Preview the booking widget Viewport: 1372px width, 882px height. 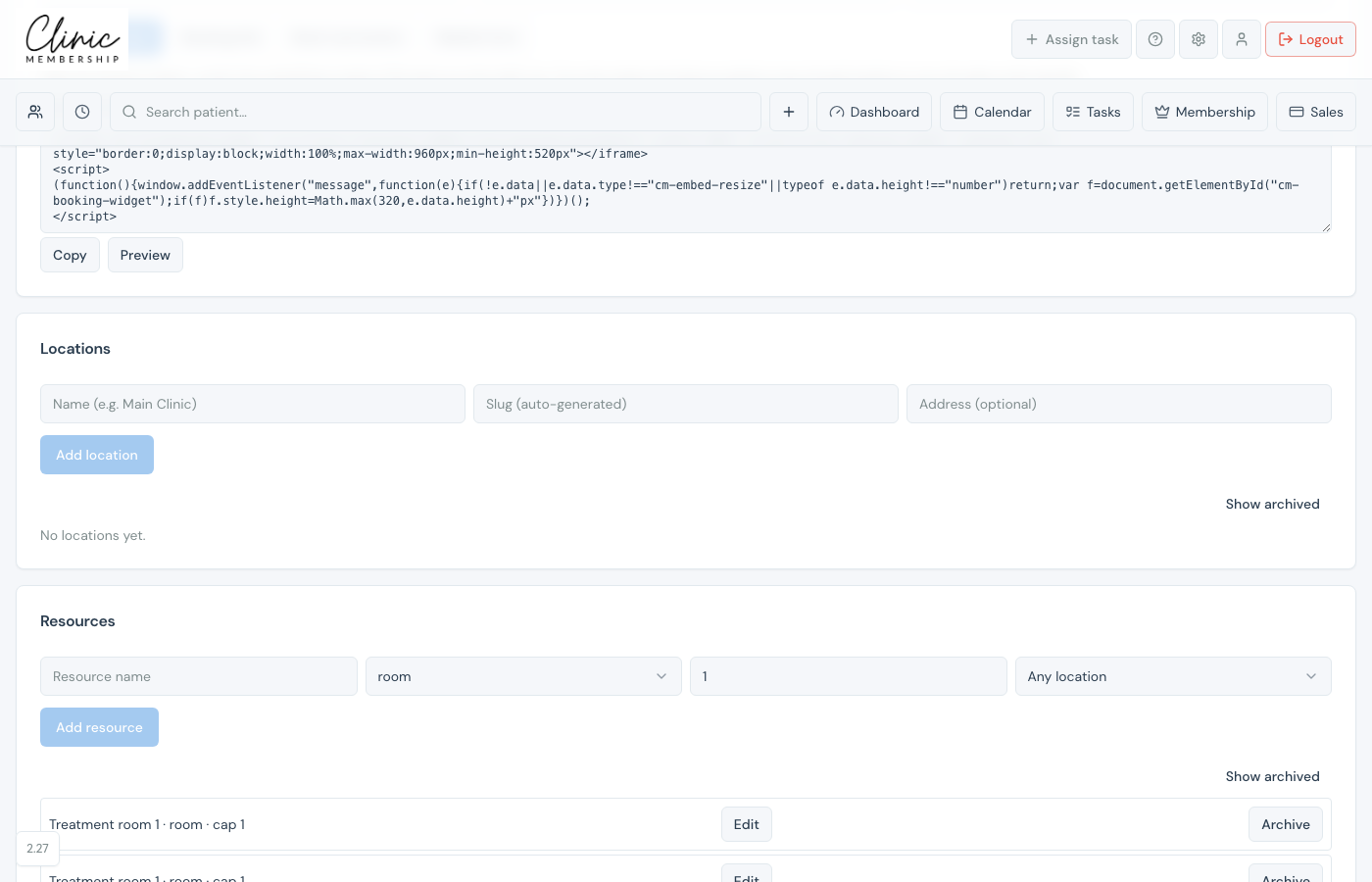145,255
